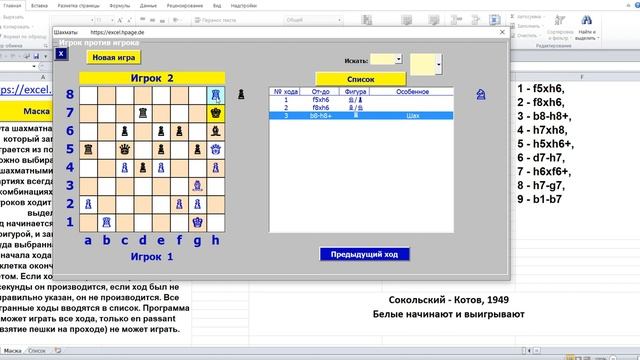This screenshot has width=640, height=360.
Task: Open the Надстройки ribbon tab
Action: point(244,6)
